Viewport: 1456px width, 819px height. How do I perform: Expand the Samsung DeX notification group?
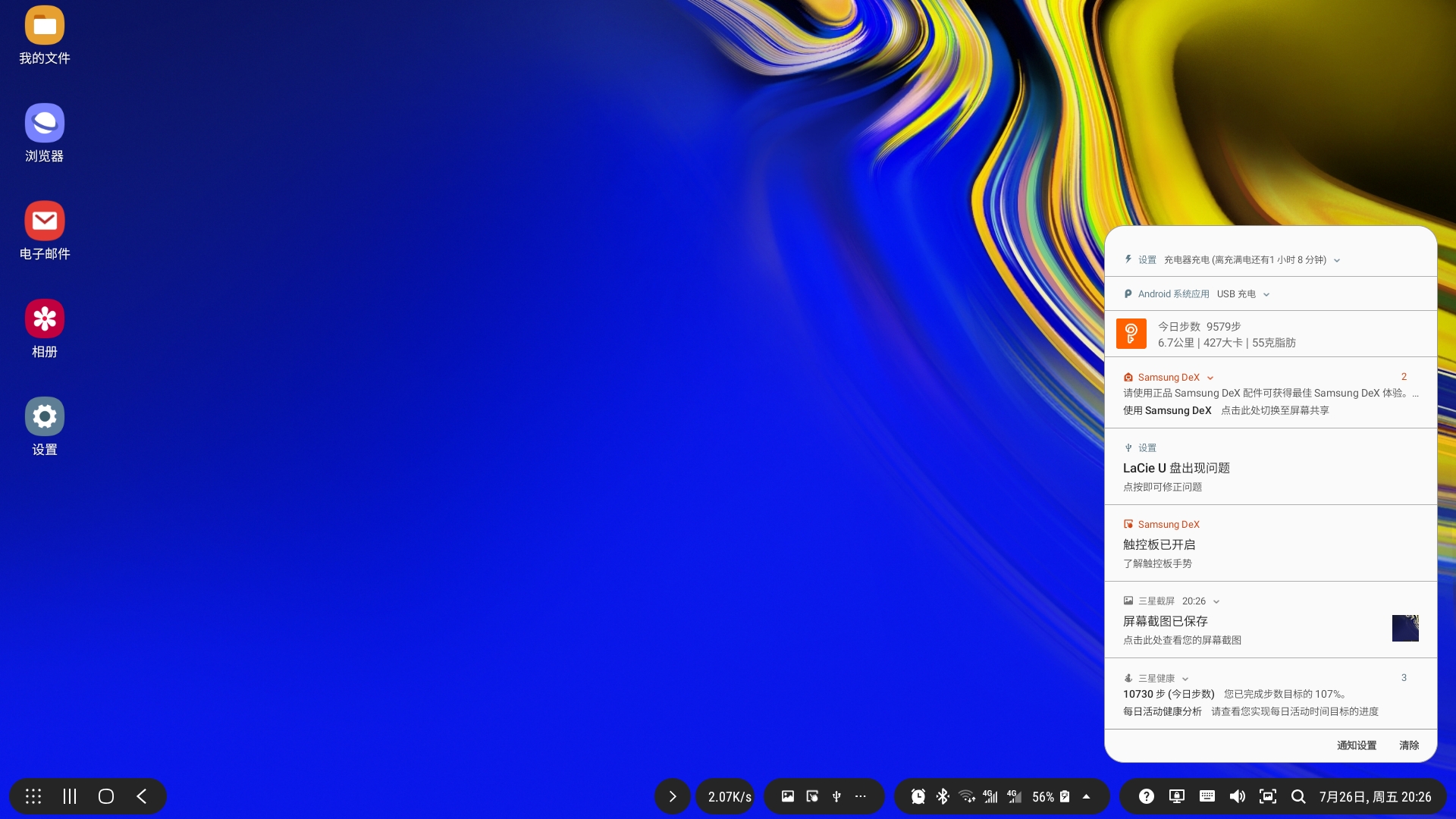click(1210, 378)
